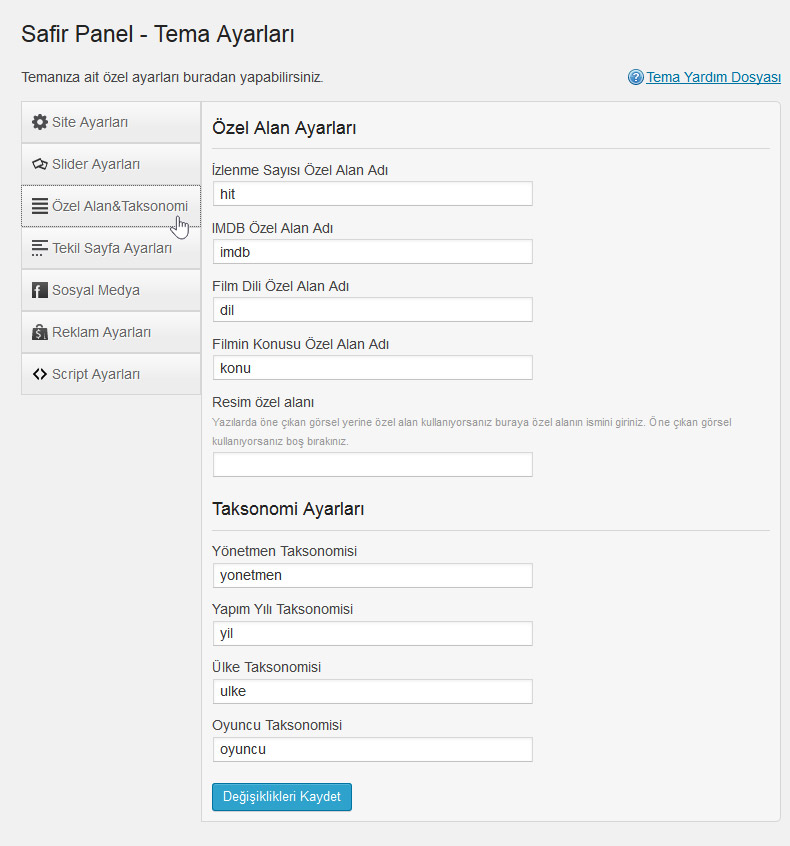Screen dimensions: 790x846
Task: Click the slider icon next to Slider Ayarları
Action: coord(39,164)
